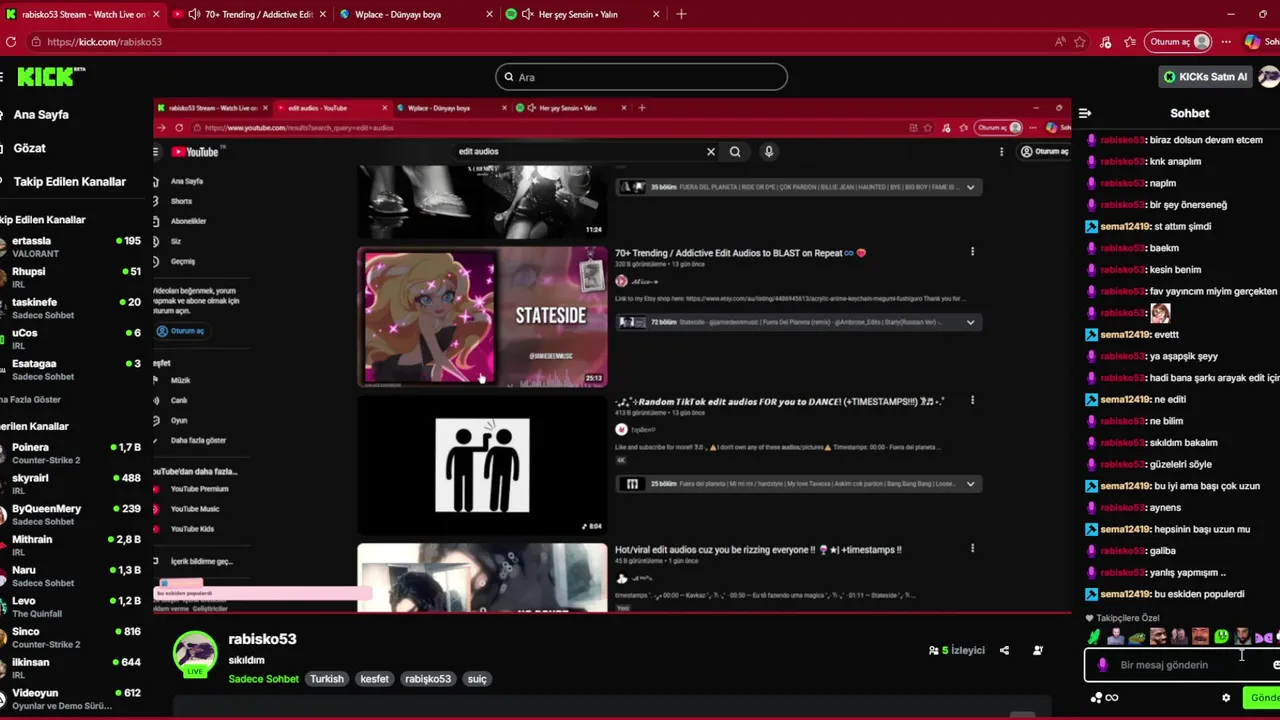Image resolution: width=1280 pixels, height=720 pixels.
Task: Click the Sadece Sohbet category link under rabisko53
Action: [263, 679]
